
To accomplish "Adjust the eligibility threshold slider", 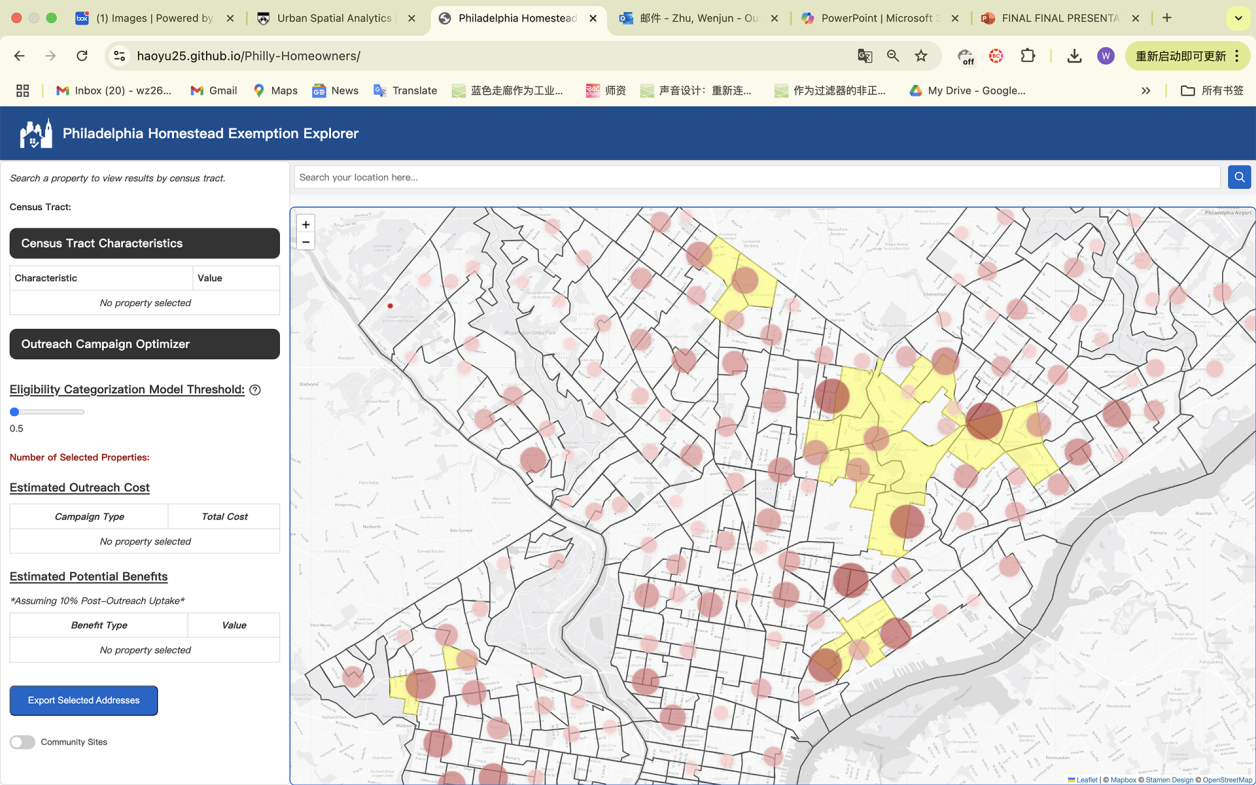I will pyautogui.click(x=47, y=412).
